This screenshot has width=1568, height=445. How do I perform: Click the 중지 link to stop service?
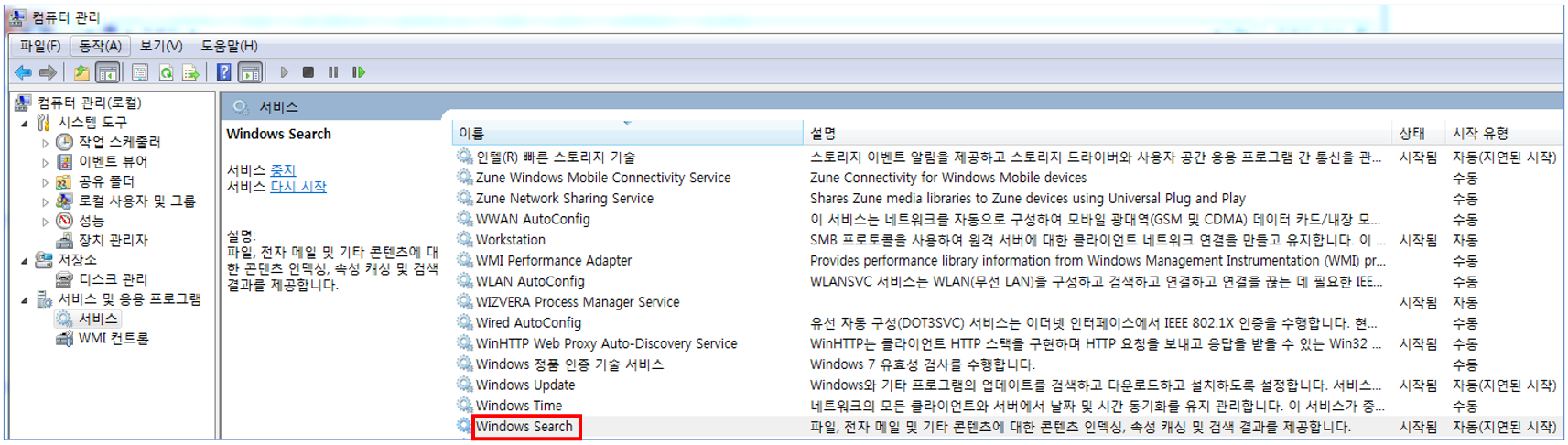point(283,170)
